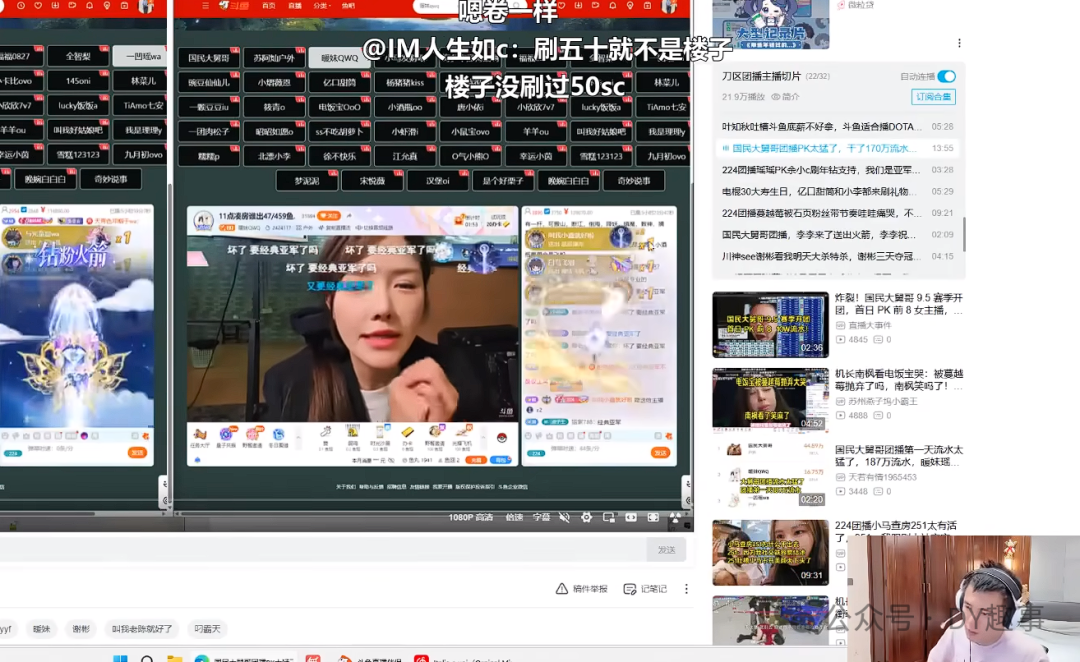This screenshot has width=1080, height=662.
Task: Select playlist item 国民大舅哥团播PK太猛了
Action: [x=837, y=148]
